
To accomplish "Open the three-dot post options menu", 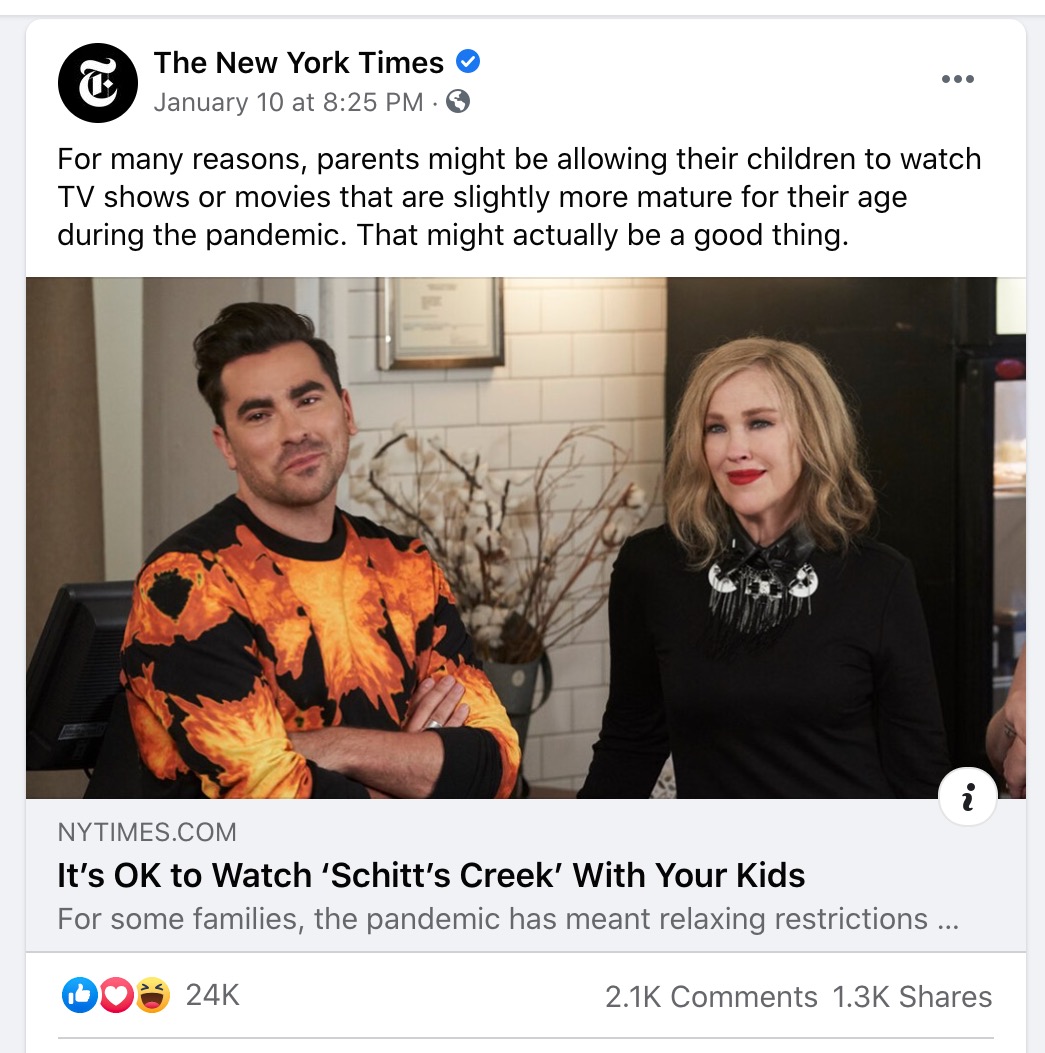I will pos(957,80).
